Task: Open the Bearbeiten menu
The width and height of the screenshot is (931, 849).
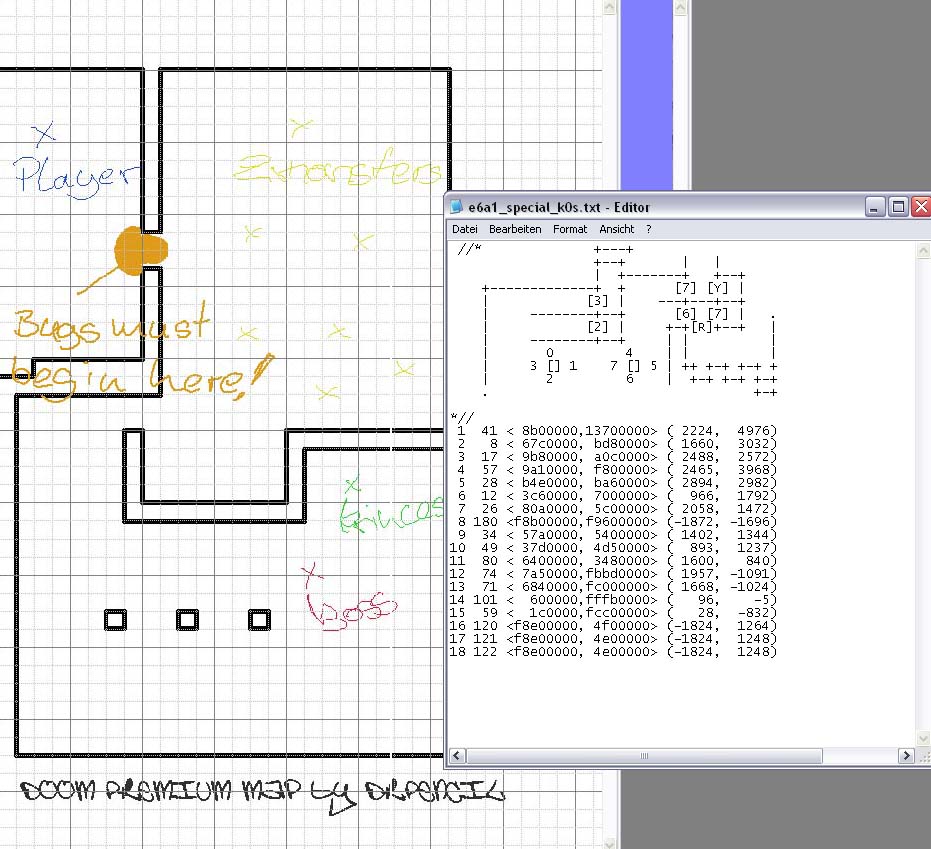Action: [515, 229]
